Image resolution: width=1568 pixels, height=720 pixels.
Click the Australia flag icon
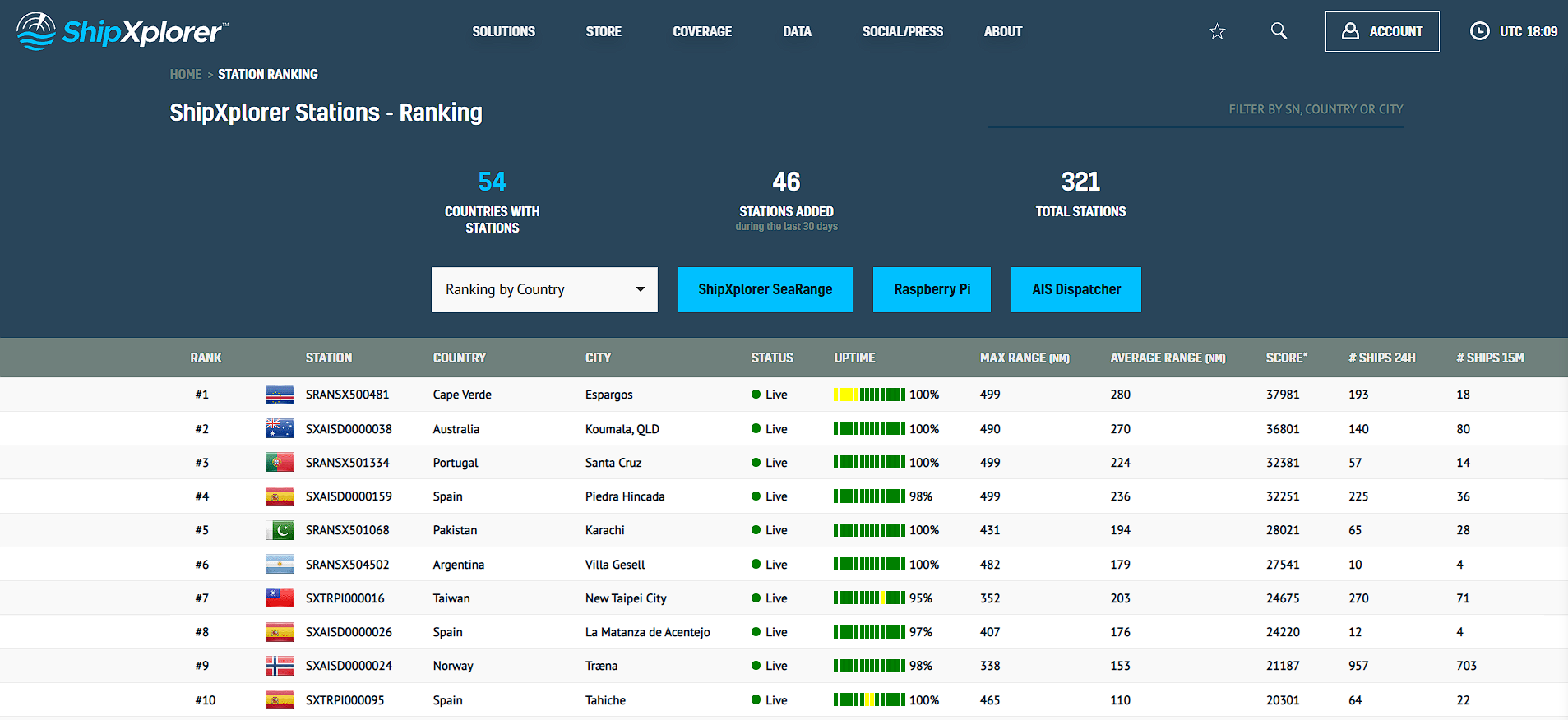[280, 429]
